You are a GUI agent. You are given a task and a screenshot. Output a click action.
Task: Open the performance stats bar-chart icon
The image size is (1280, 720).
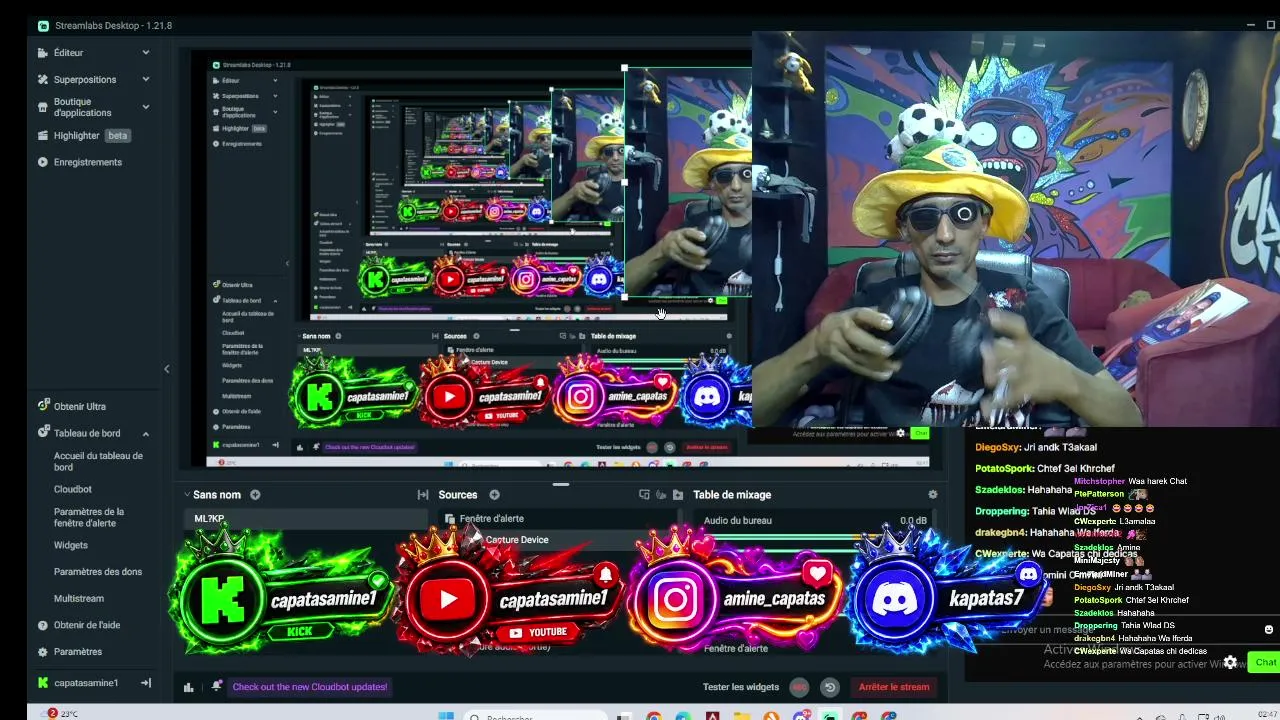(x=188, y=687)
